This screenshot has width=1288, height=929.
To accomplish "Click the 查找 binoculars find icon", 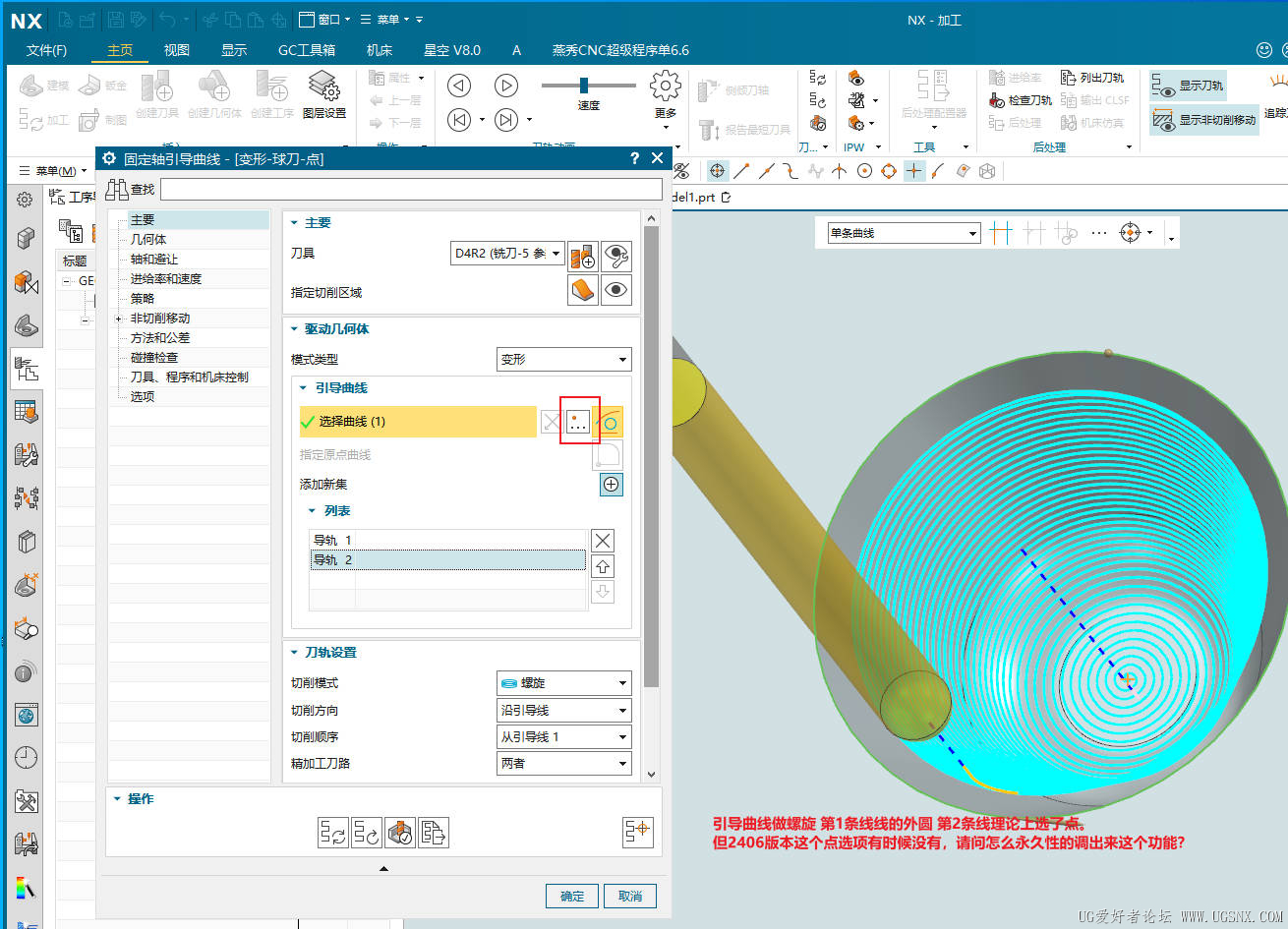I will 118,189.
